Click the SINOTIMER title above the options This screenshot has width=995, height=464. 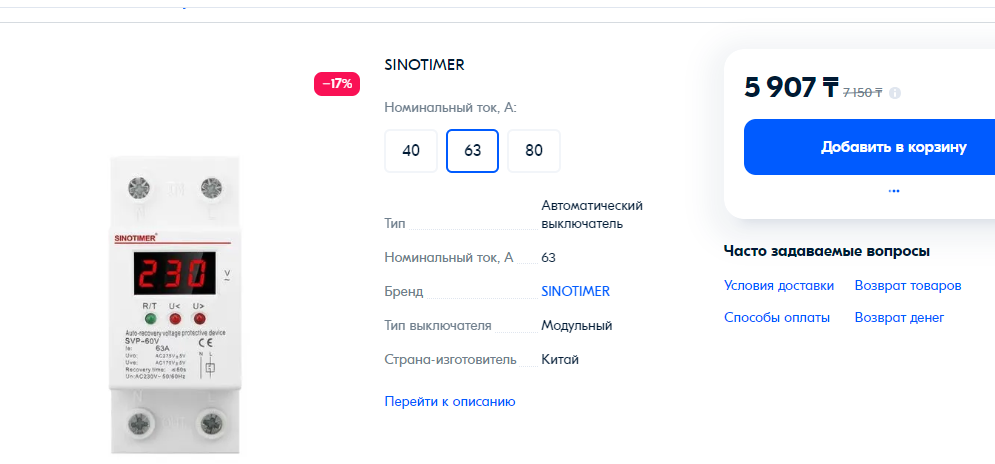point(425,65)
